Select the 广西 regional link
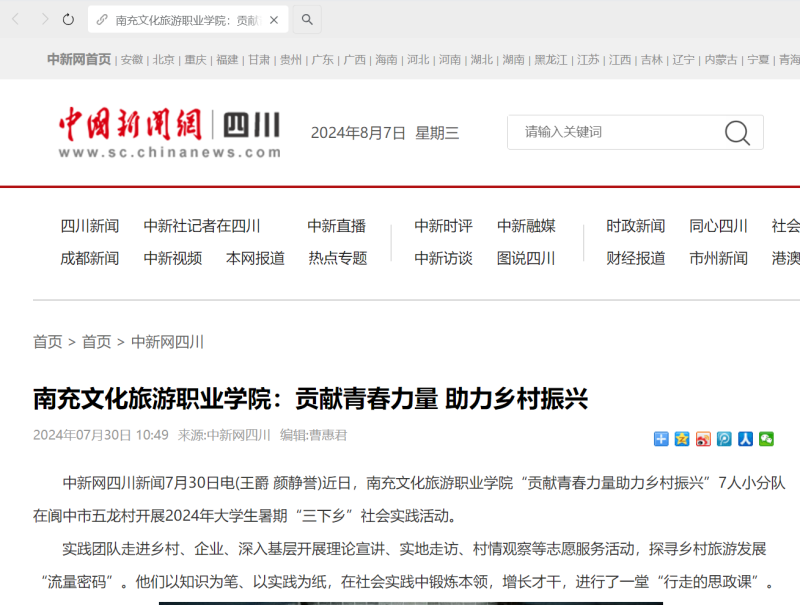 click(x=355, y=60)
